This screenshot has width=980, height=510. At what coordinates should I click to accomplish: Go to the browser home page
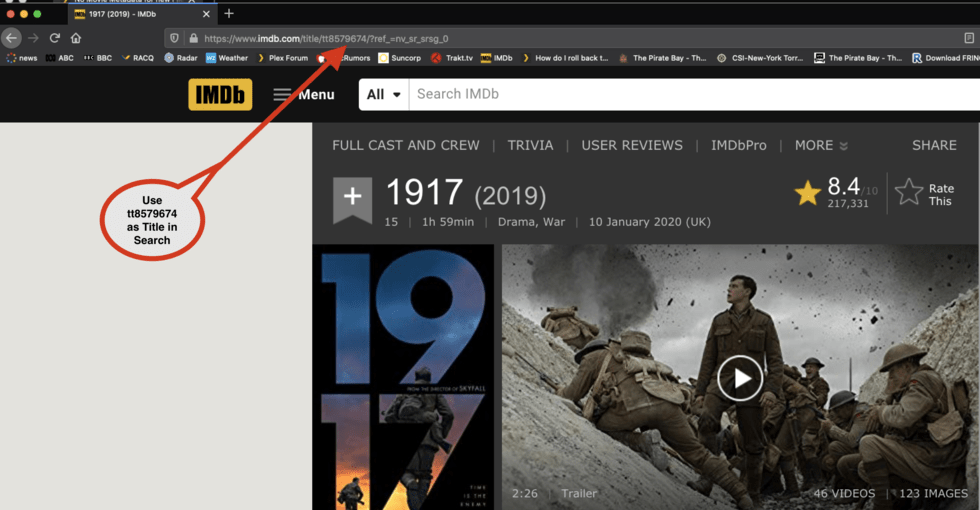[x=76, y=38]
